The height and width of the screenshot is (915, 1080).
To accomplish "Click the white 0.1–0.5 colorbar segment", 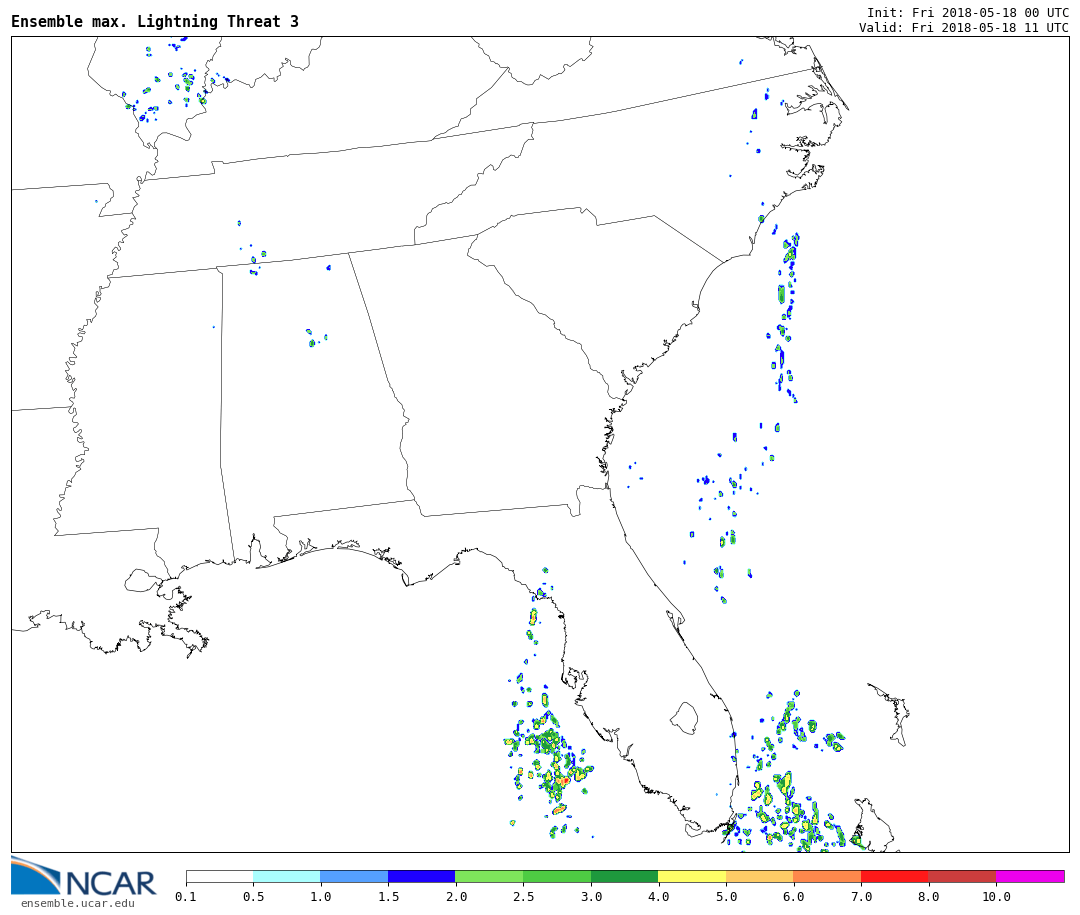I will coord(219,876).
